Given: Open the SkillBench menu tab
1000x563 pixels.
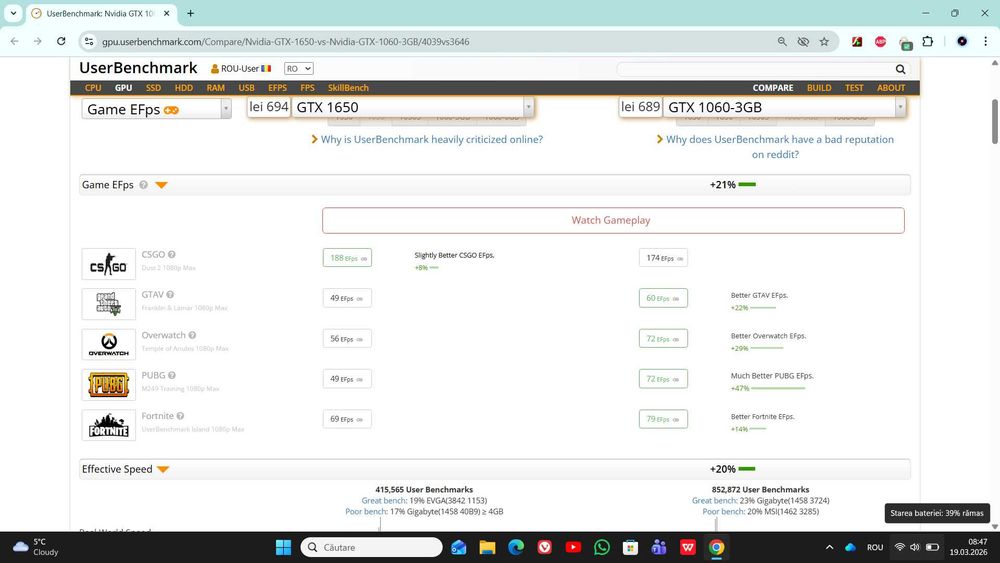Looking at the screenshot, I should 348,88.
